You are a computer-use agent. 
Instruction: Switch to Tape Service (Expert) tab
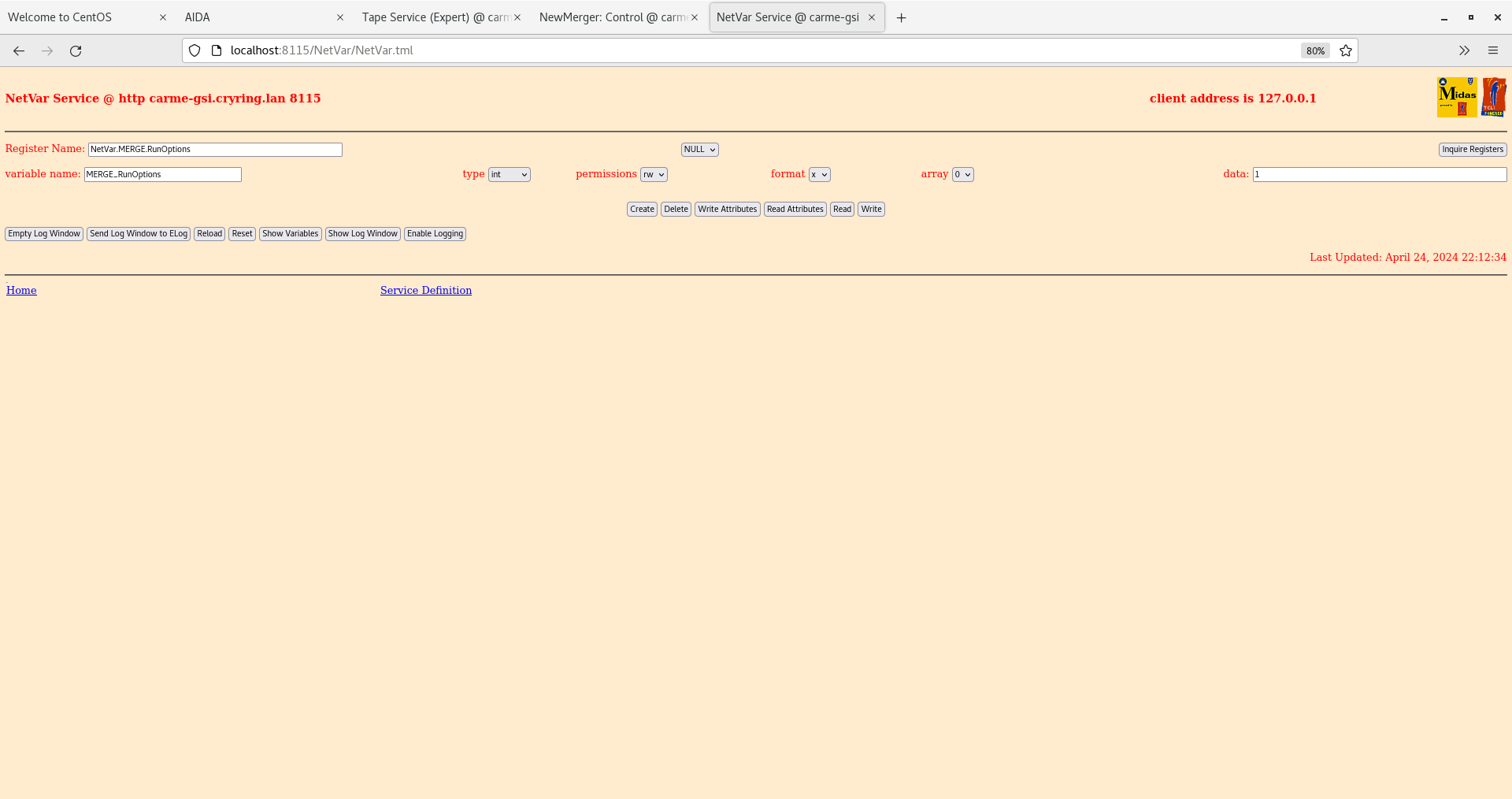coord(443,17)
